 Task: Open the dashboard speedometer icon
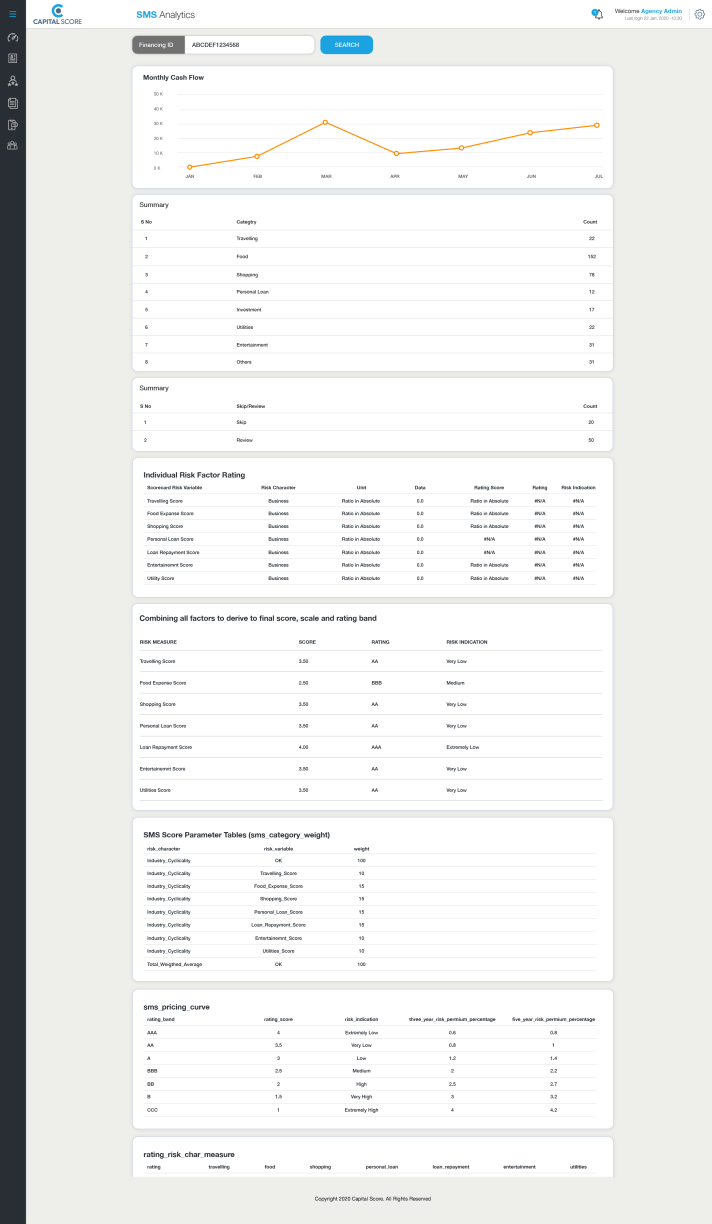(13, 37)
